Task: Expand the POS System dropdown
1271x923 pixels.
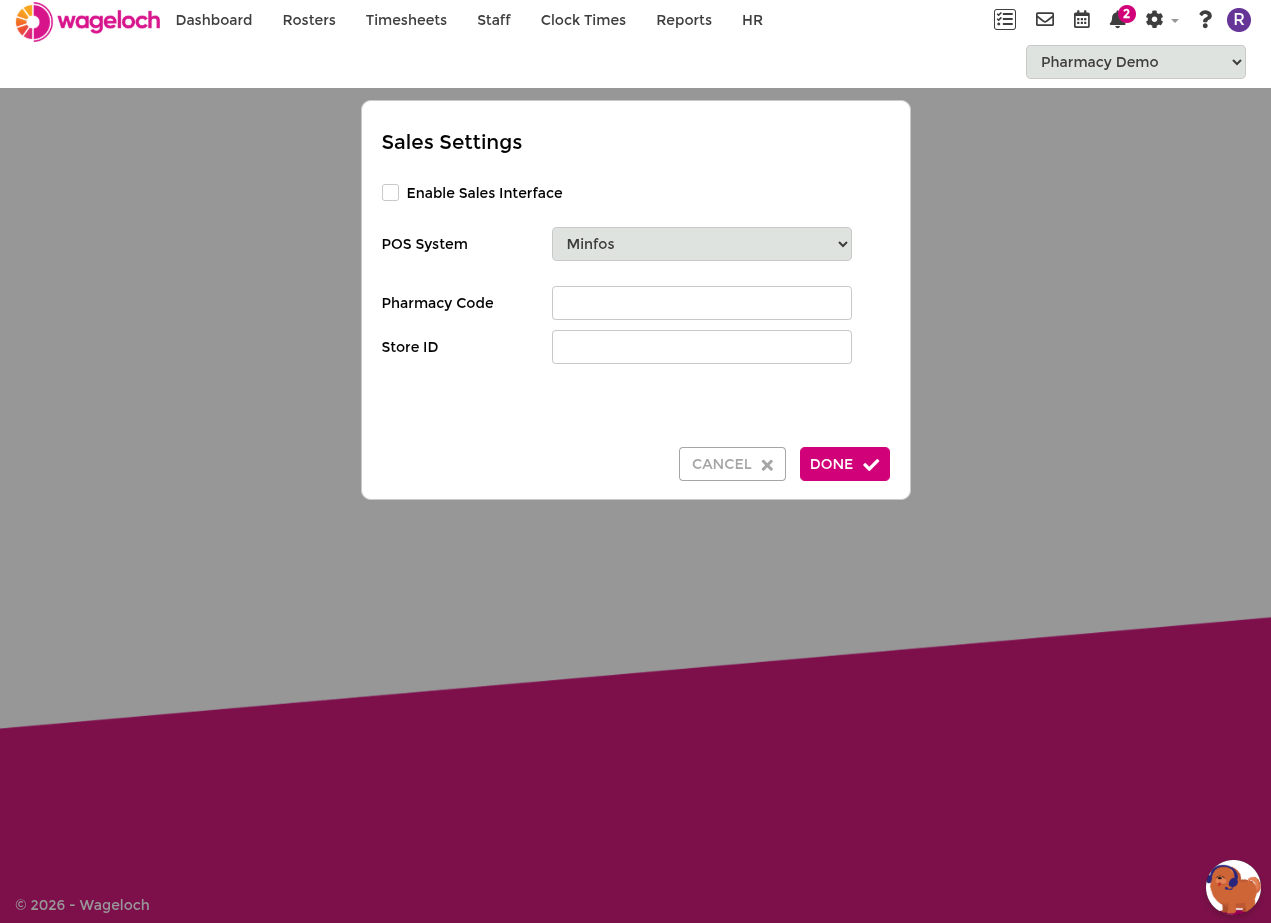Action: (x=702, y=244)
